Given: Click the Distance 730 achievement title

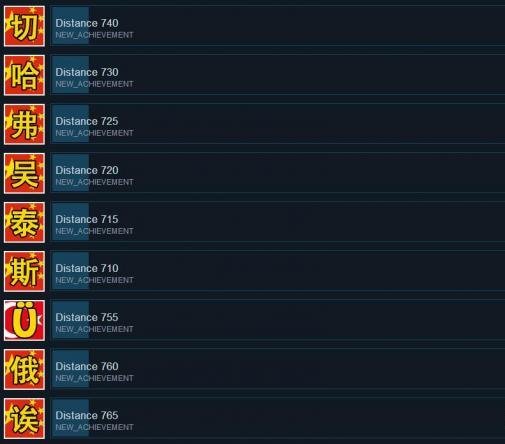Looking at the screenshot, I should [87, 72].
